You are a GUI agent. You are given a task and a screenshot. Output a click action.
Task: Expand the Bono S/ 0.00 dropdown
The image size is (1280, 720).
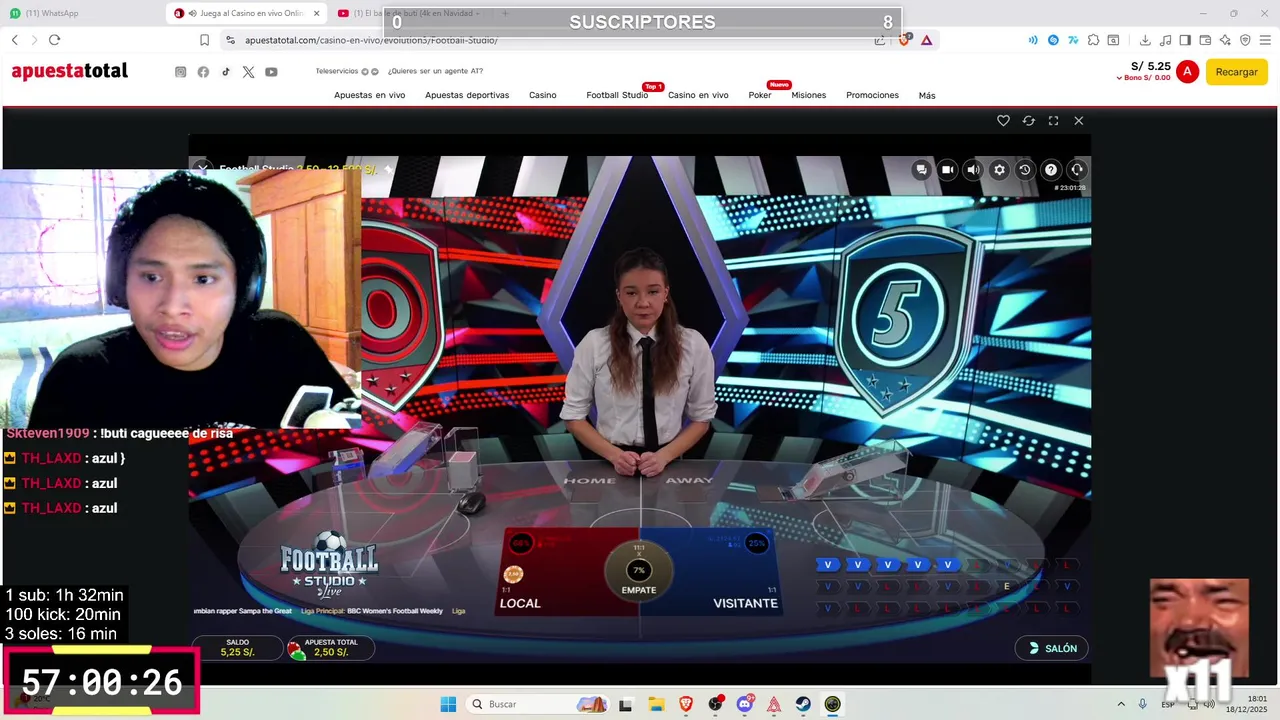1143,78
